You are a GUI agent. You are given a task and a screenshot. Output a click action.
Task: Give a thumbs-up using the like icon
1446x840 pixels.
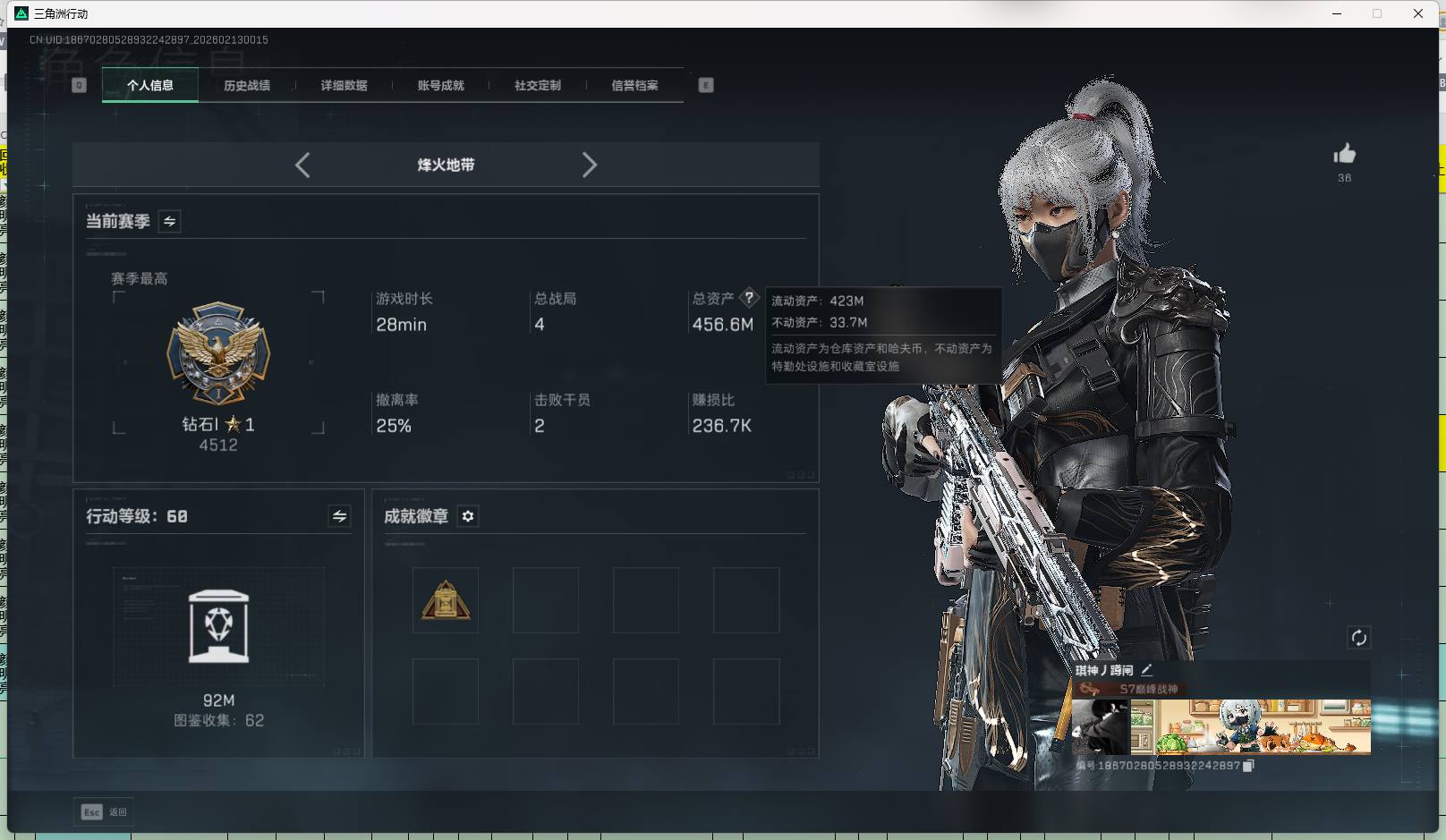tap(1345, 153)
